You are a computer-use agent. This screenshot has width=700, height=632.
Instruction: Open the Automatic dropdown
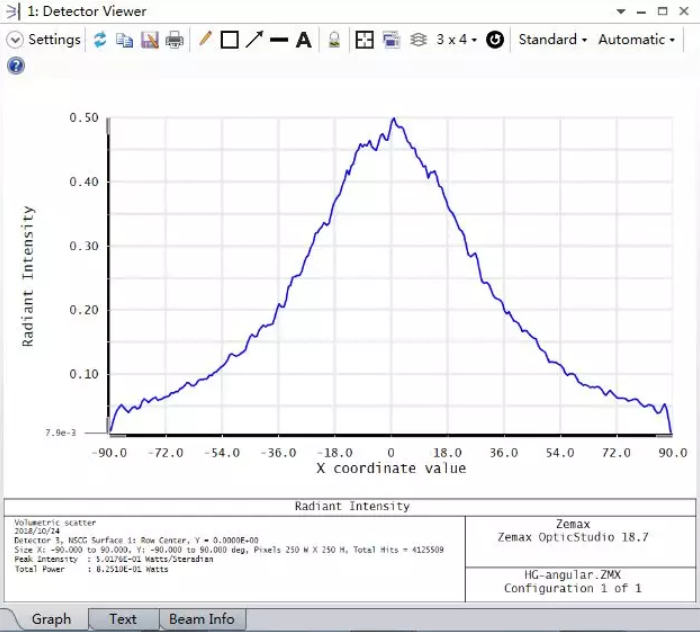[x=636, y=40]
